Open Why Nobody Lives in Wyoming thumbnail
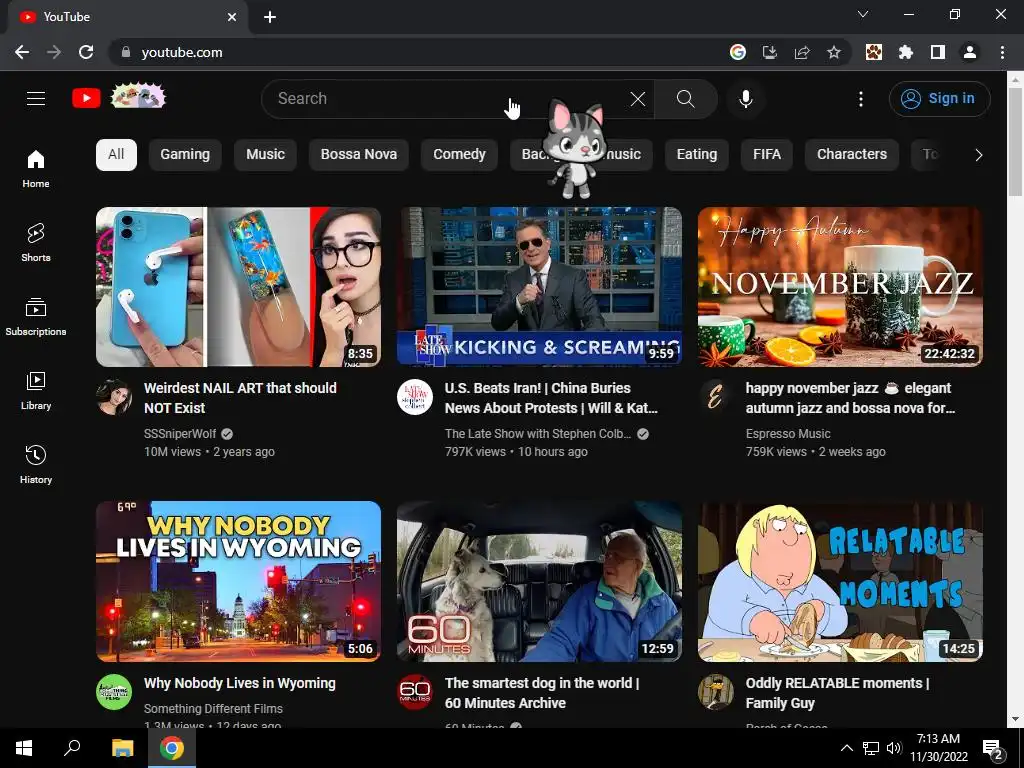Image resolution: width=1024 pixels, height=768 pixels. tap(238, 581)
